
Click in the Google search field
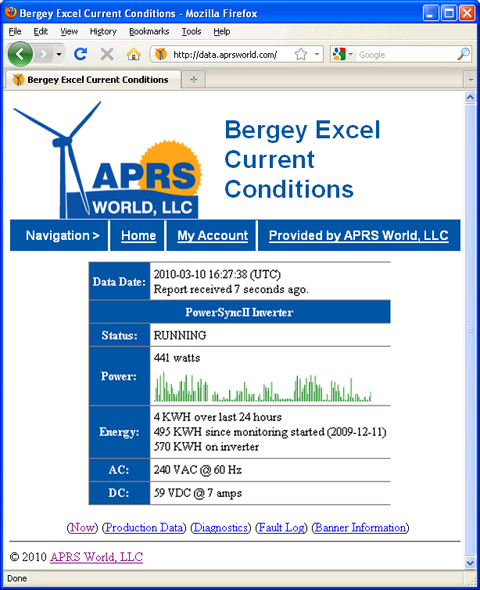point(406,55)
